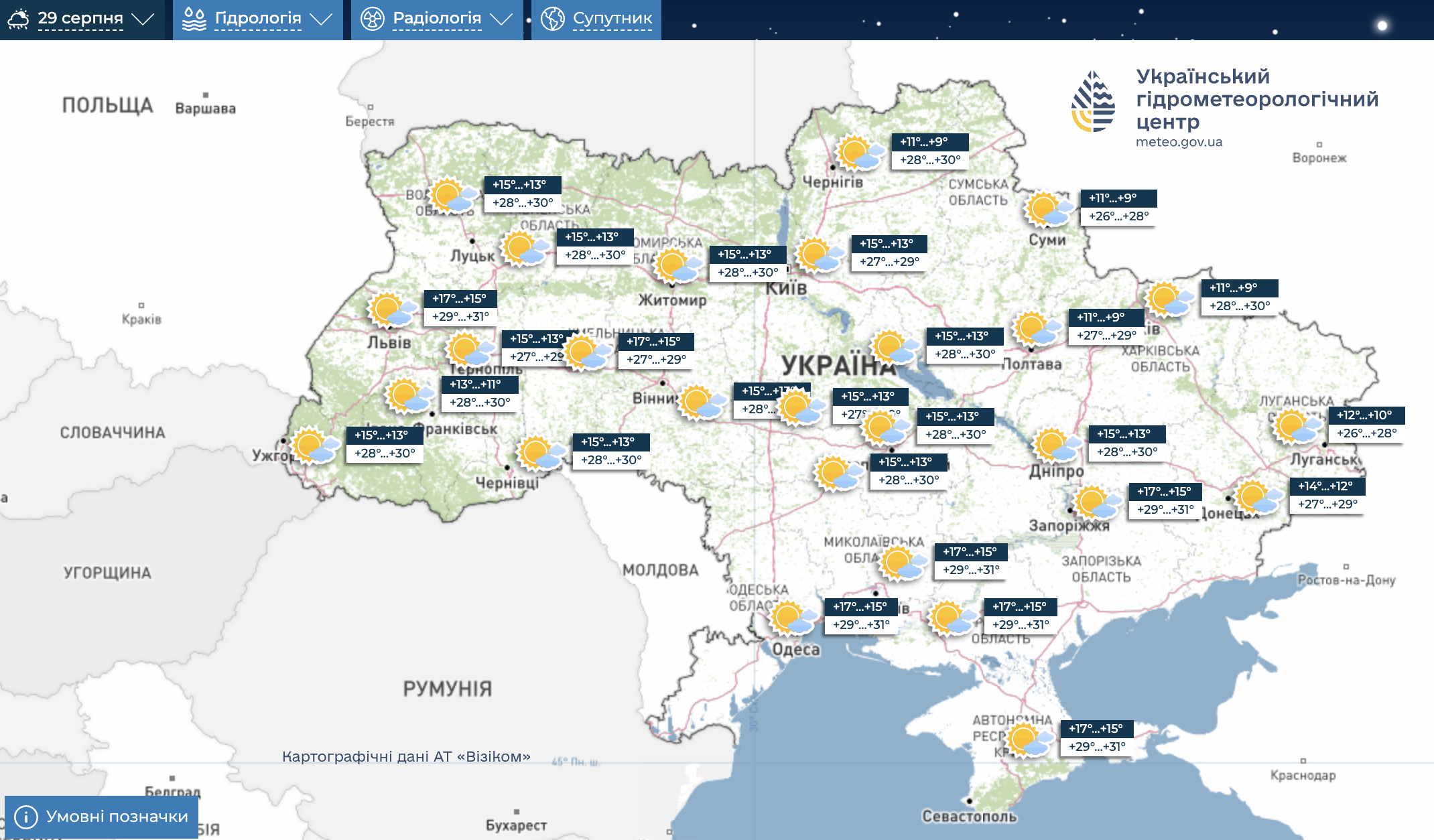Expand the 29 серпня date dropdown arrow

(x=143, y=19)
